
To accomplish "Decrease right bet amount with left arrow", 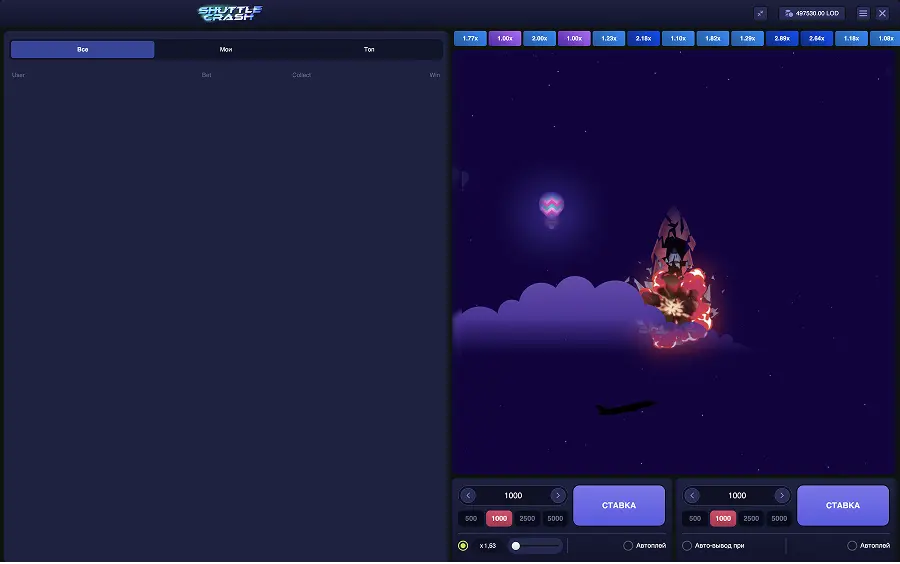I will [692, 496].
